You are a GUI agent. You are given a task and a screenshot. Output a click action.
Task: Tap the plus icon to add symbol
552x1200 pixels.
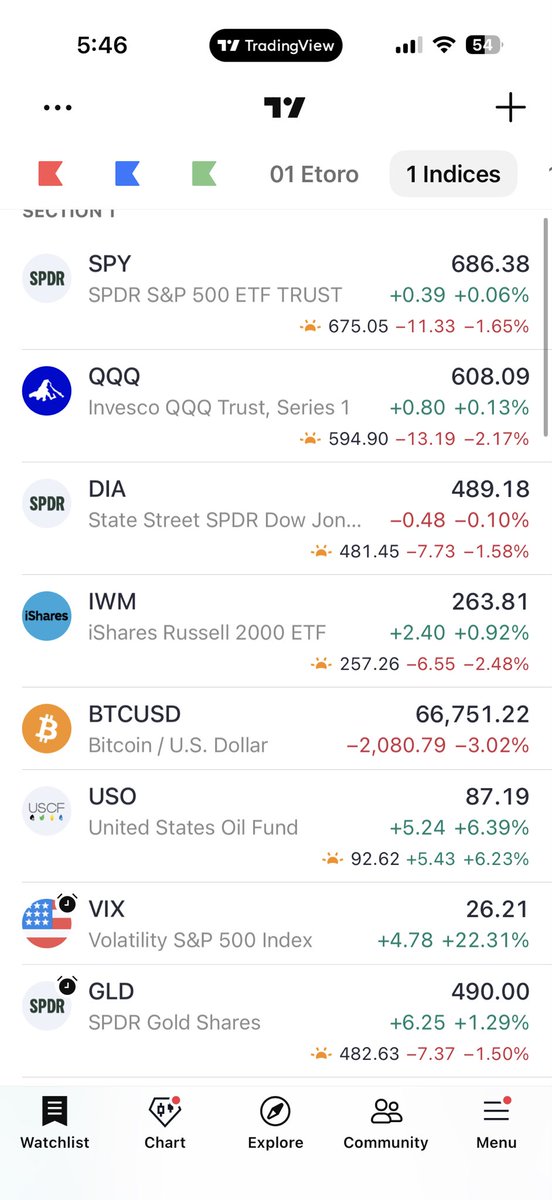pos(510,107)
